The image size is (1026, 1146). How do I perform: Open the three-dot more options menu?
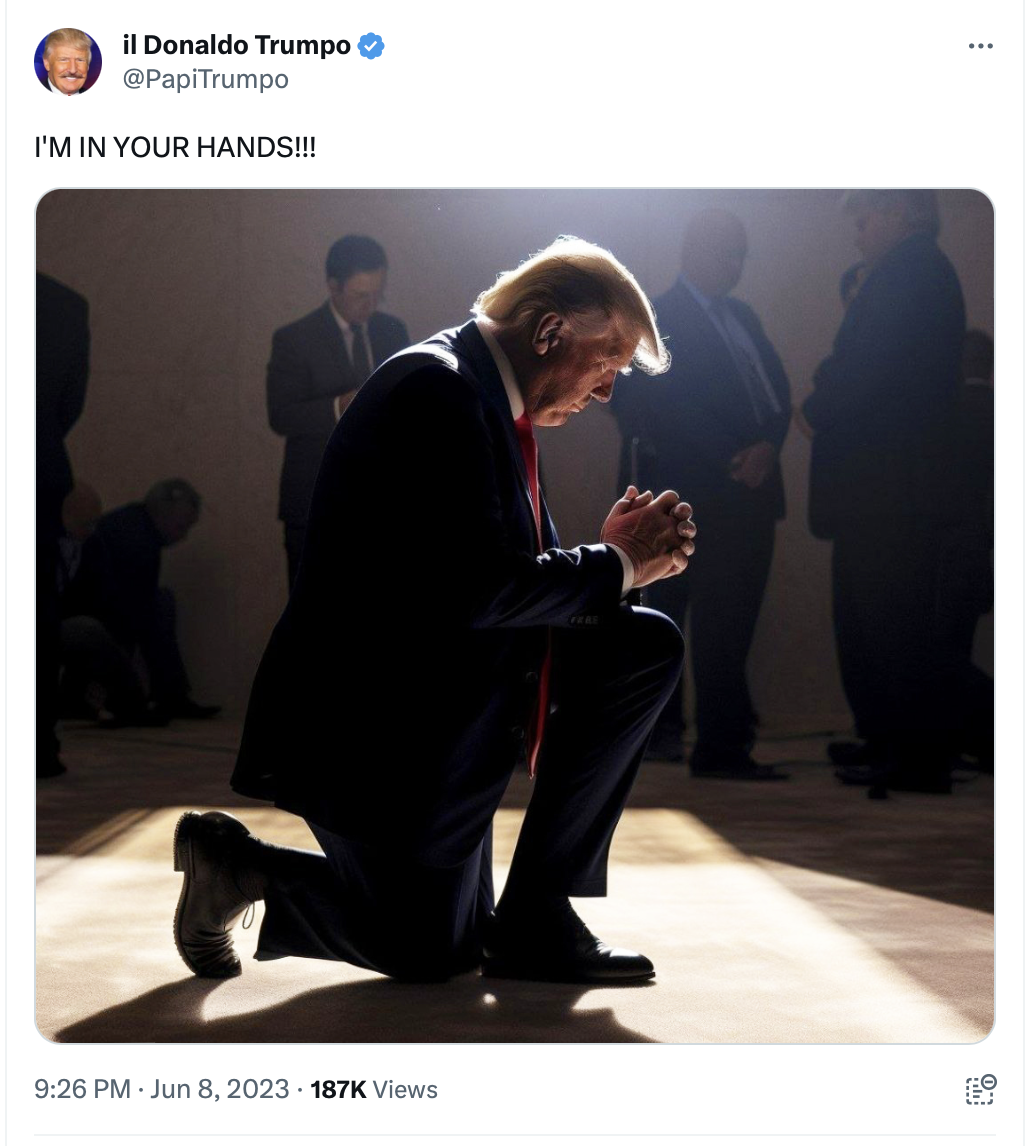980,46
